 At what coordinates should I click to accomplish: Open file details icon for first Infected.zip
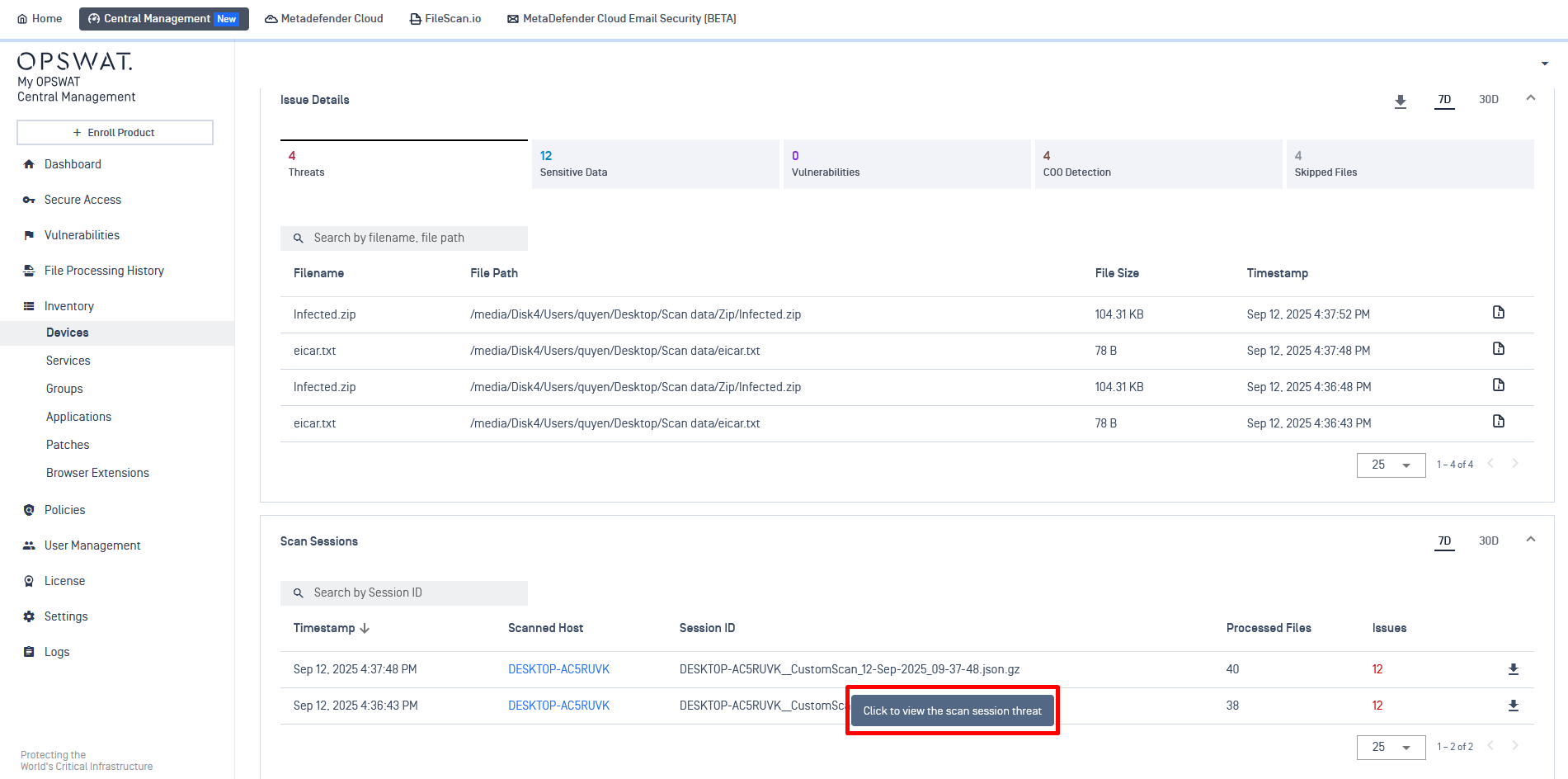click(x=1498, y=313)
